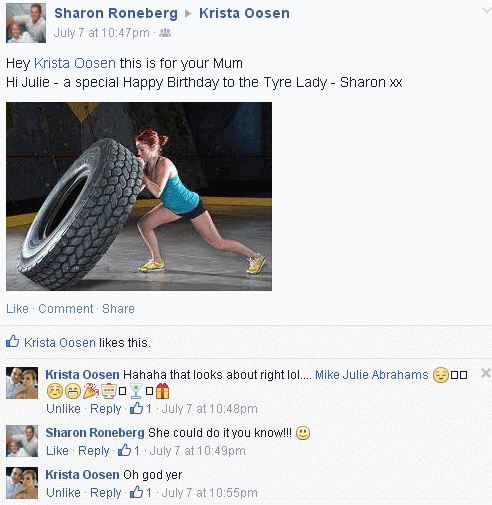
Task: Open Sharon's avatar beside her comment
Action: point(22,441)
